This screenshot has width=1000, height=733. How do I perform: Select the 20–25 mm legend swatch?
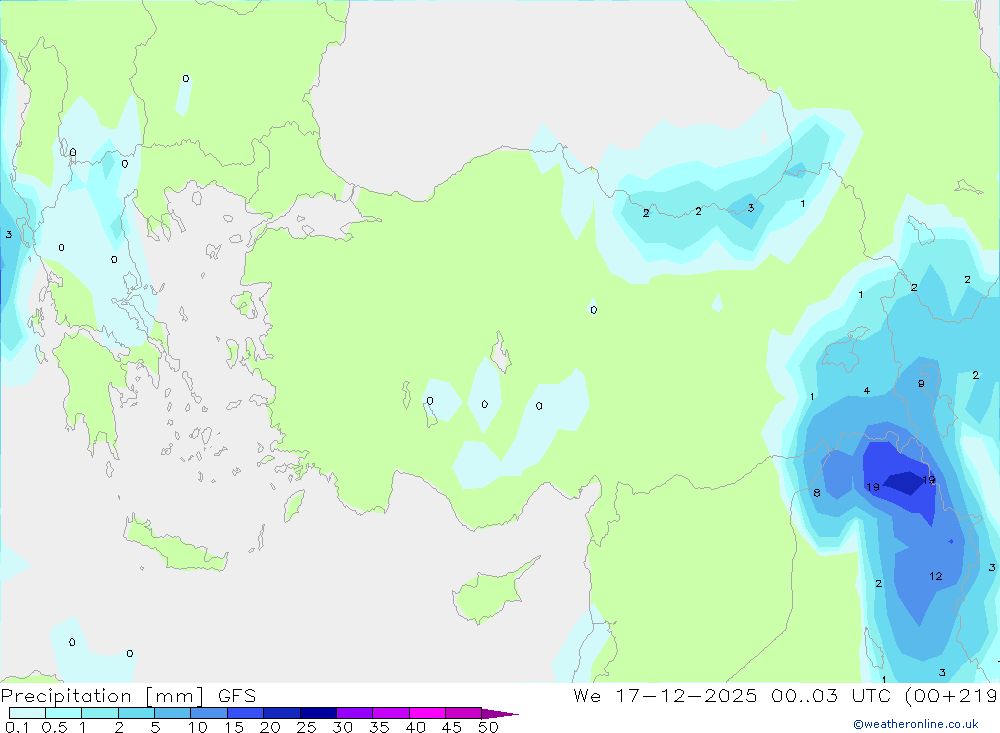281,713
